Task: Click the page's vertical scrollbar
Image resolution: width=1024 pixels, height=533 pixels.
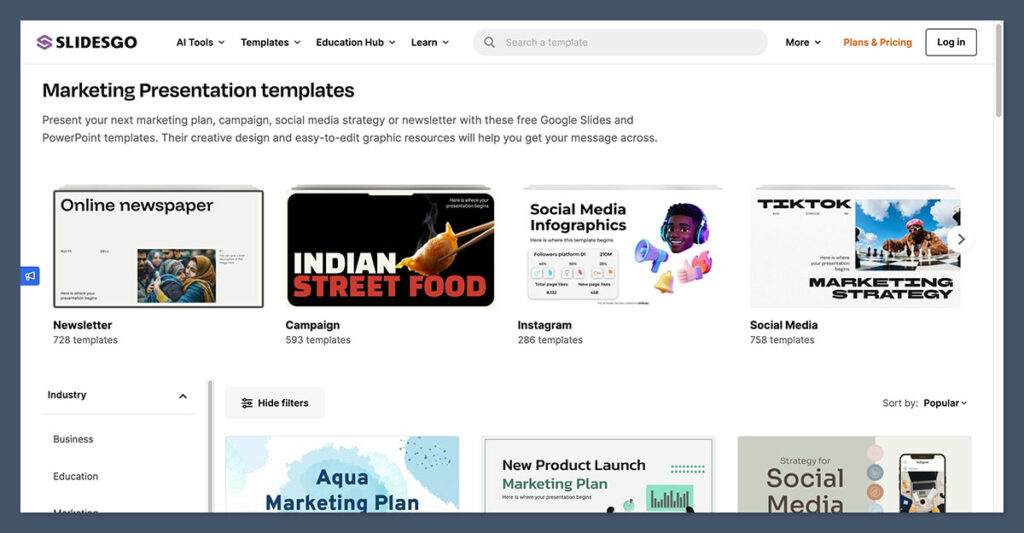Action: [x=999, y=71]
